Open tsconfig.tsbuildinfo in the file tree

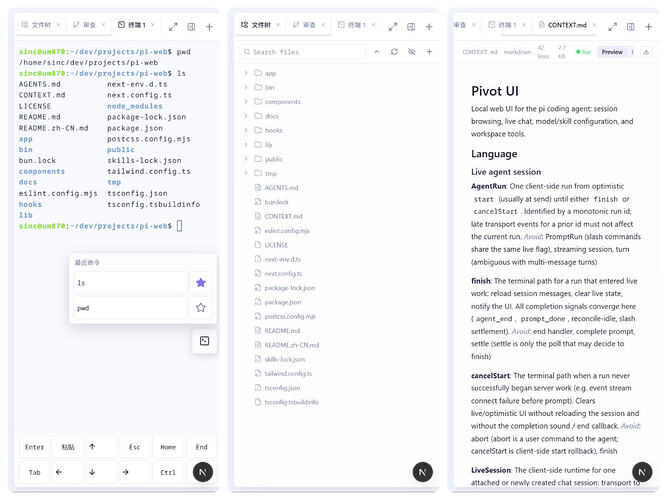[x=287, y=402]
